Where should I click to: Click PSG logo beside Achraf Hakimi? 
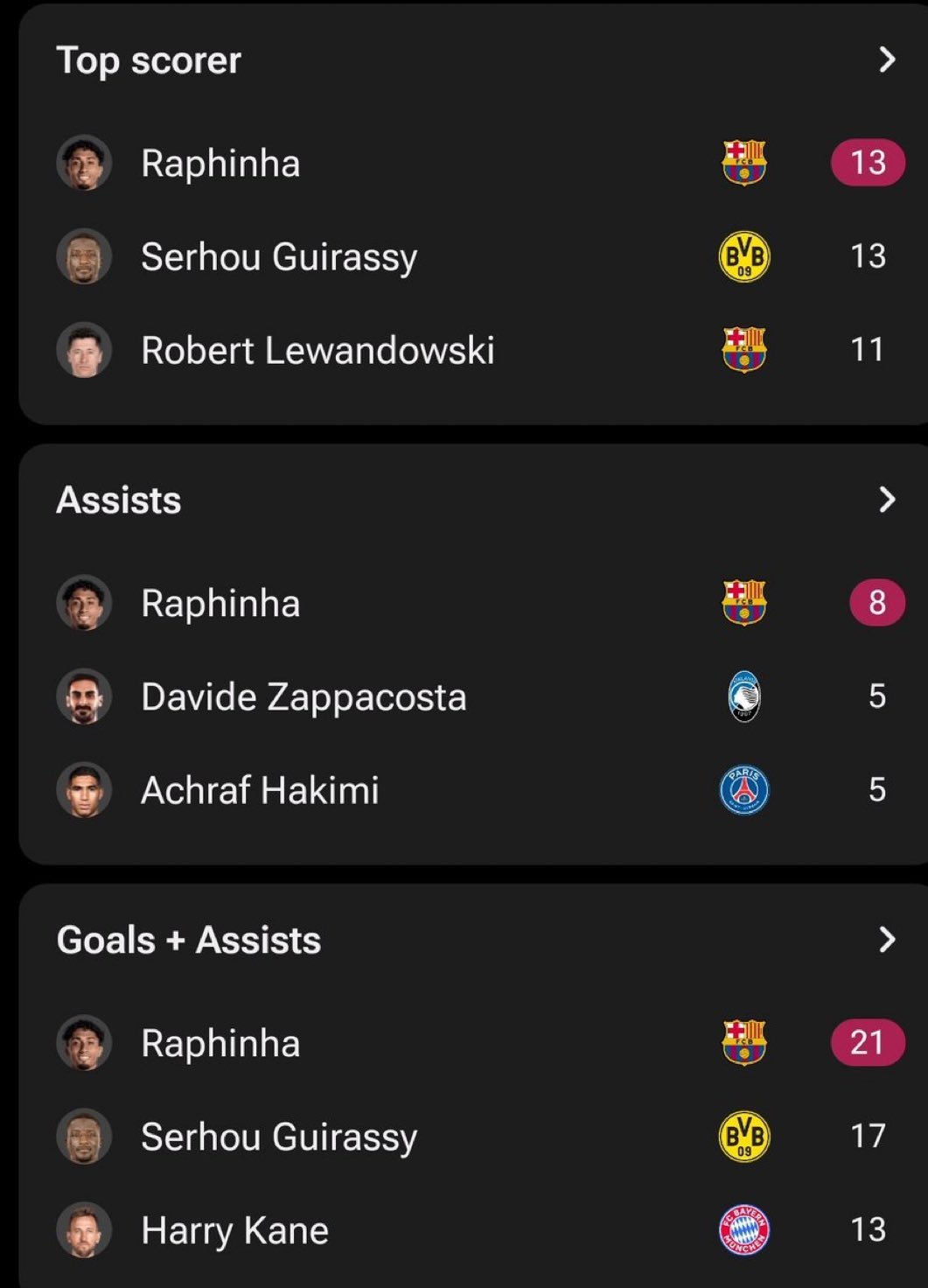744,790
